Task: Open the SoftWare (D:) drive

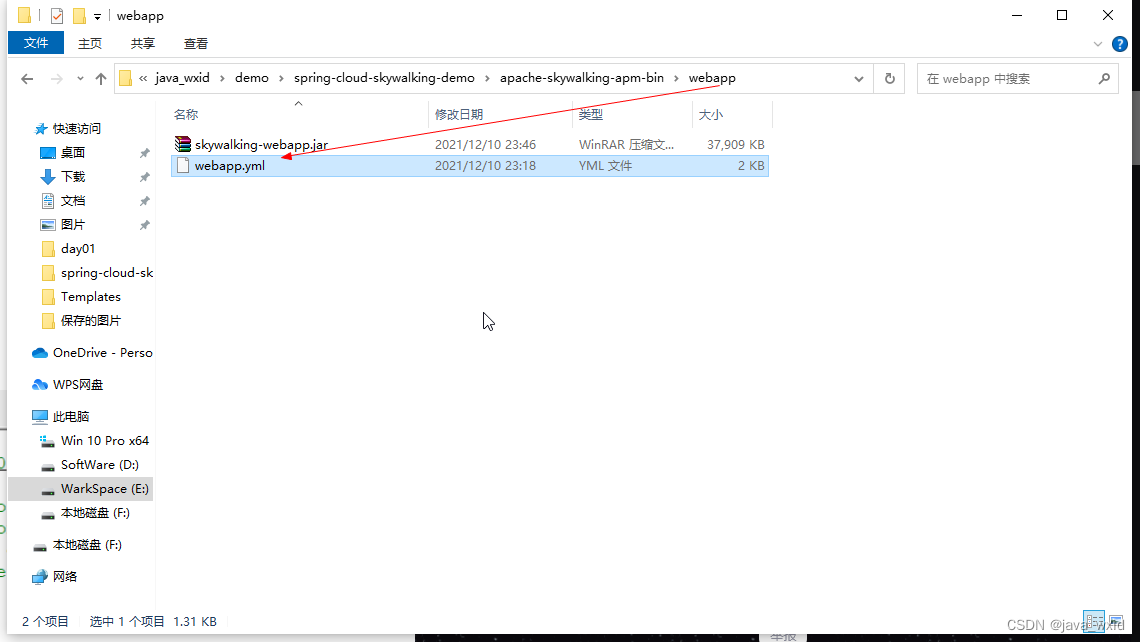Action: (x=100, y=465)
